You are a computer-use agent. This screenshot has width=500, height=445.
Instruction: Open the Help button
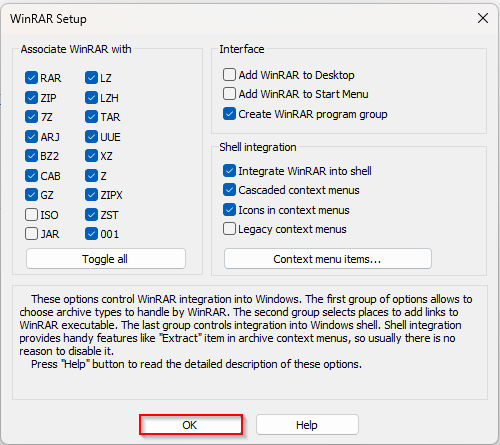(x=307, y=425)
